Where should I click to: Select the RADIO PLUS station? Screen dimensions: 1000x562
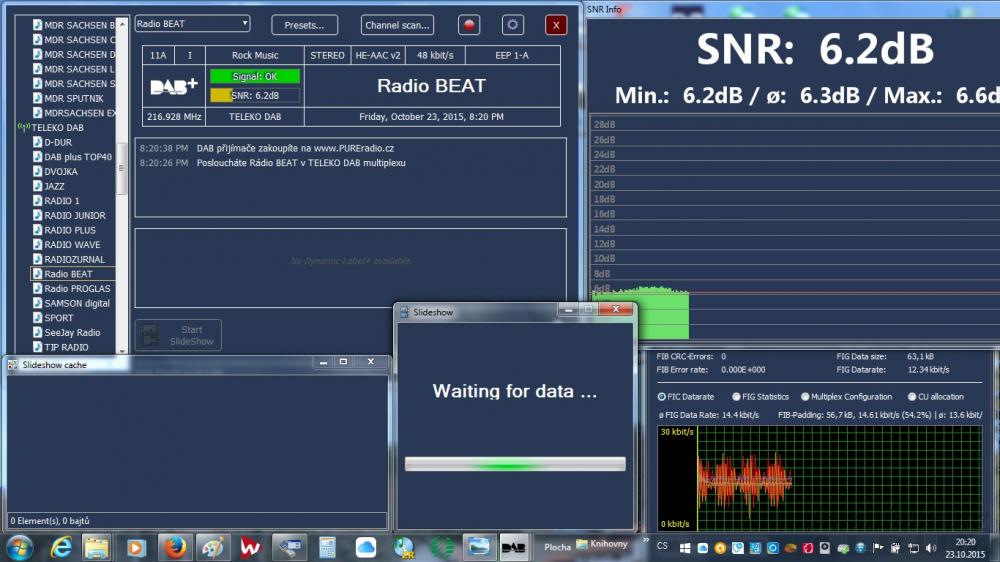(64, 230)
